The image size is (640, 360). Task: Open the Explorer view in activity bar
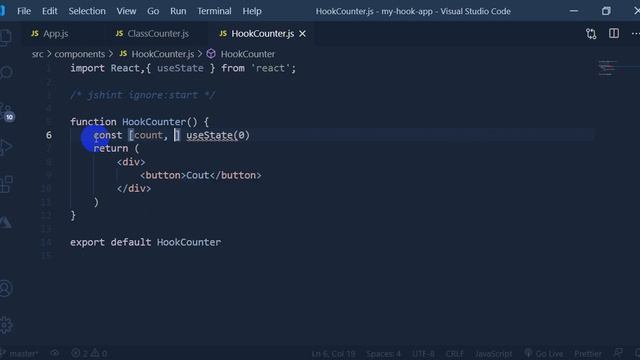(6, 38)
